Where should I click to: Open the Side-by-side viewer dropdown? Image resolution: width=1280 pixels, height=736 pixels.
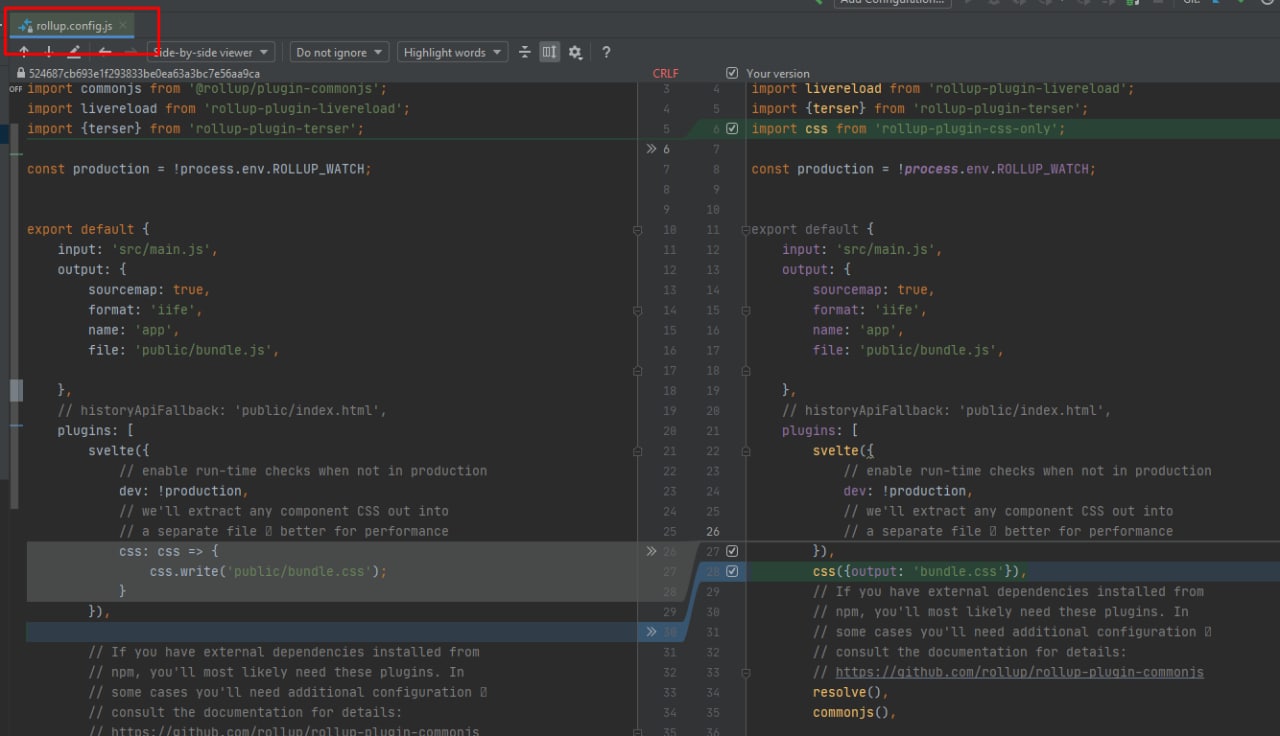(x=210, y=52)
